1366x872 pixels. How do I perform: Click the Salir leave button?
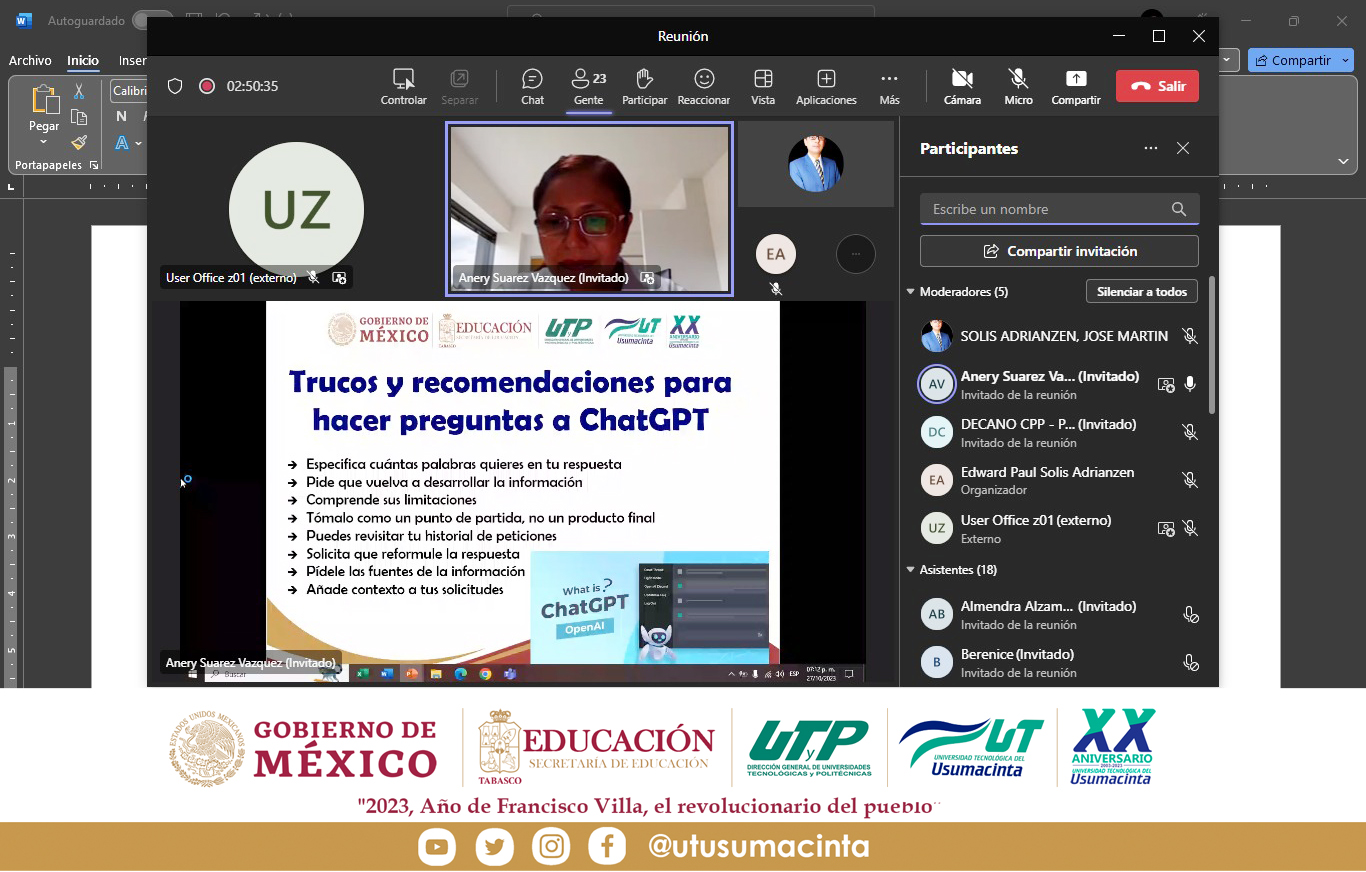[1157, 86]
